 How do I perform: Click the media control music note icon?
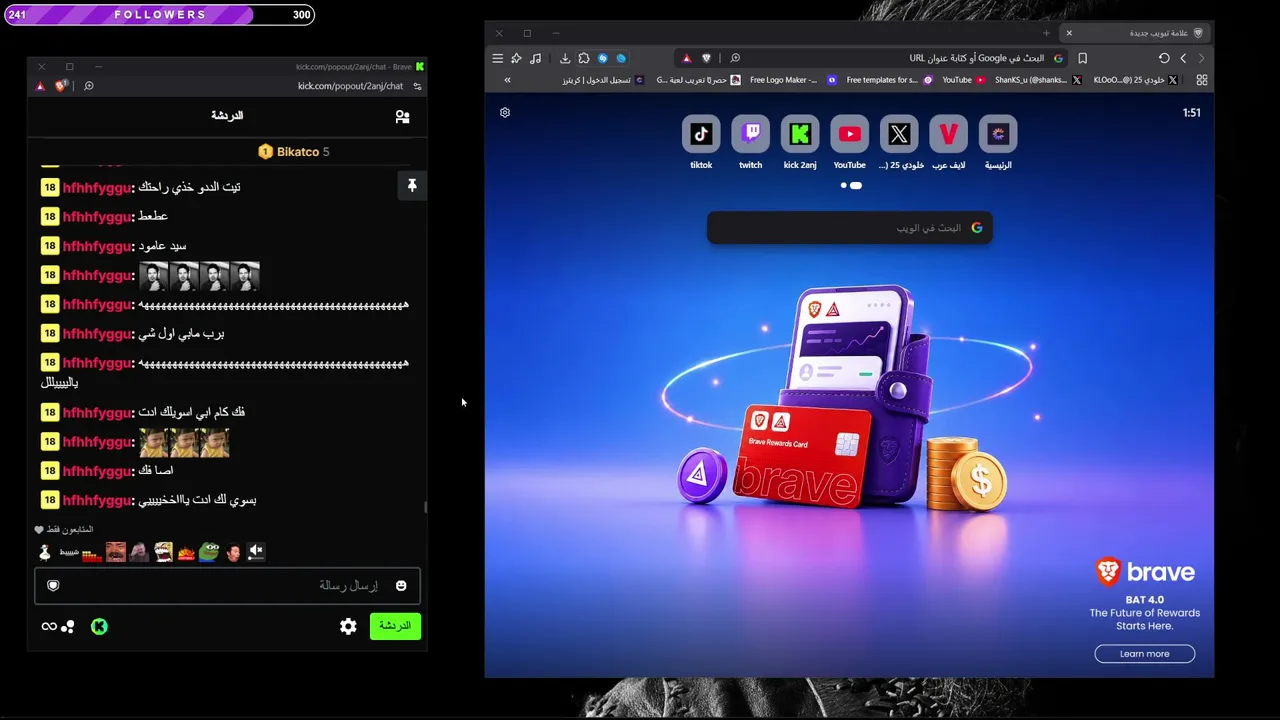coord(536,58)
